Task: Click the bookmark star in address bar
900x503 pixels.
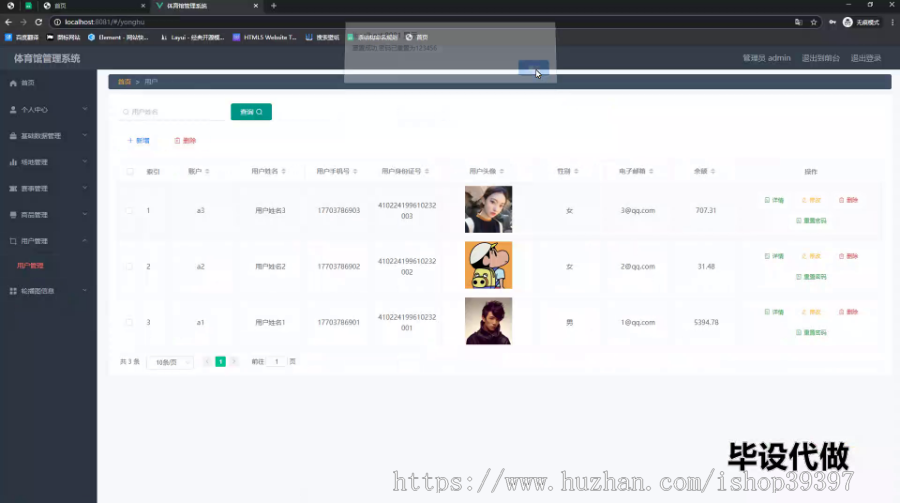Action: pyautogui.click(x=813, y=22)
